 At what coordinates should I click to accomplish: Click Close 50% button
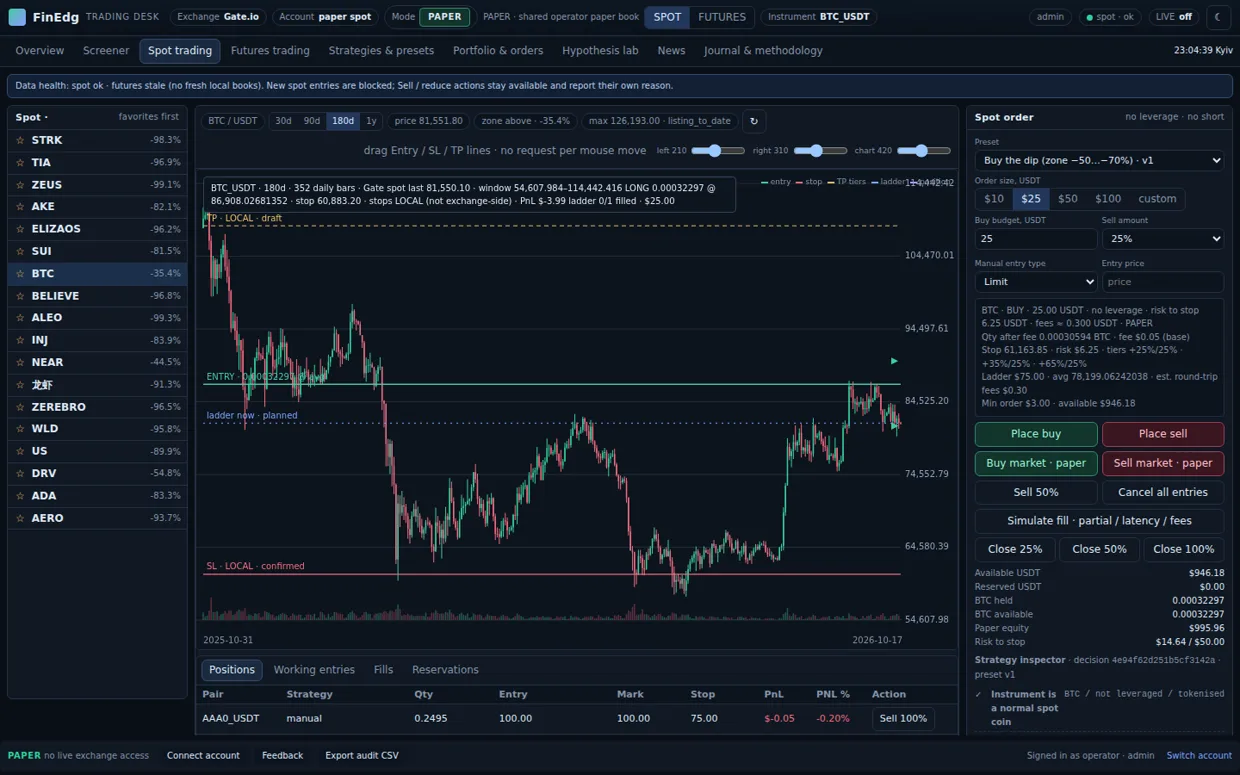[1099, 549]
